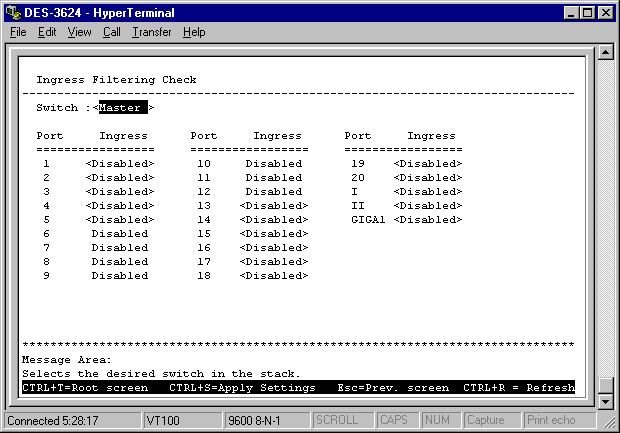Open the File menu
This screenshot has width=620, height=433.
click(18, 32)
